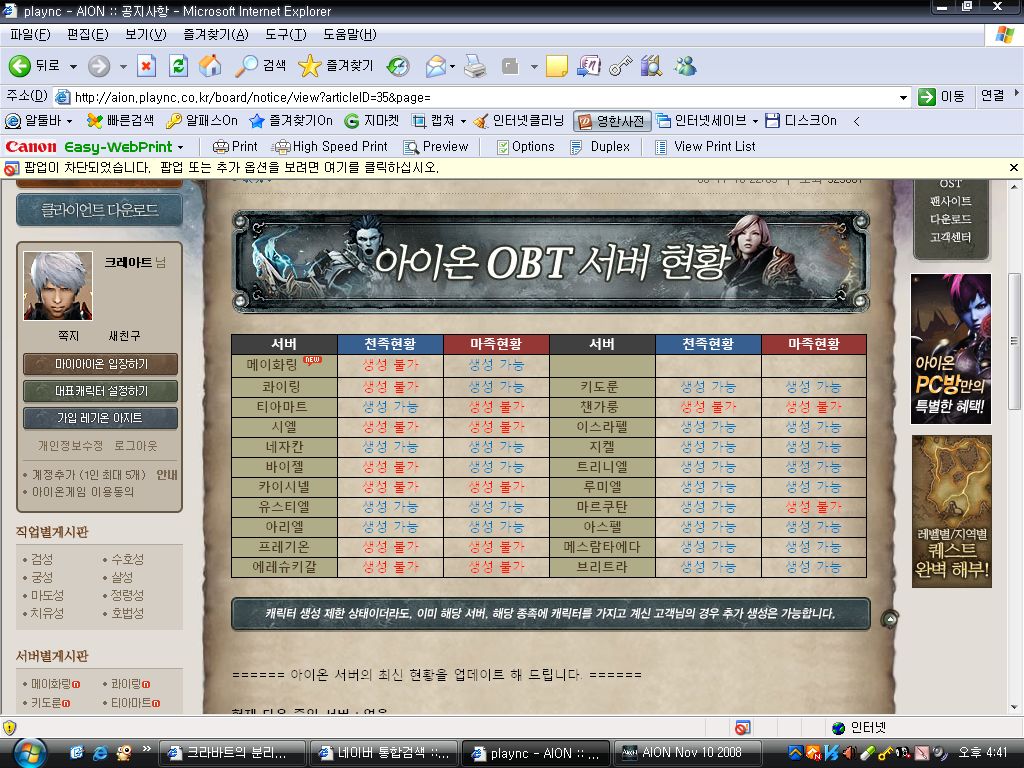Expand the 알툴바 dropdown arrow
Viewport: 1024px width, 768px height.
pyautogui.click(x=69, y=121)
